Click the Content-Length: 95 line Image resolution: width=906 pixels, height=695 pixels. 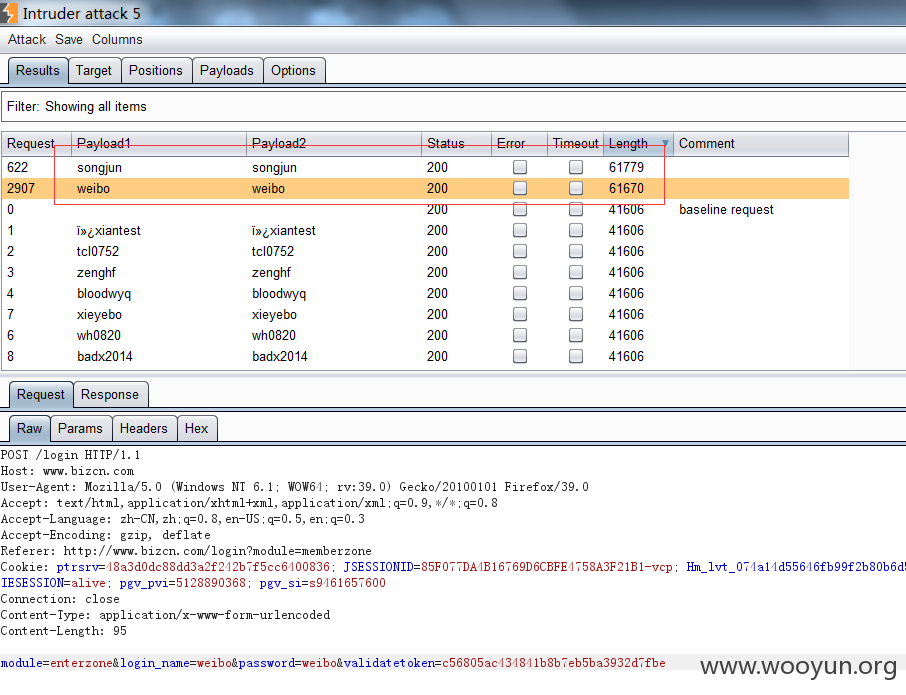click(x=64, y=631)
